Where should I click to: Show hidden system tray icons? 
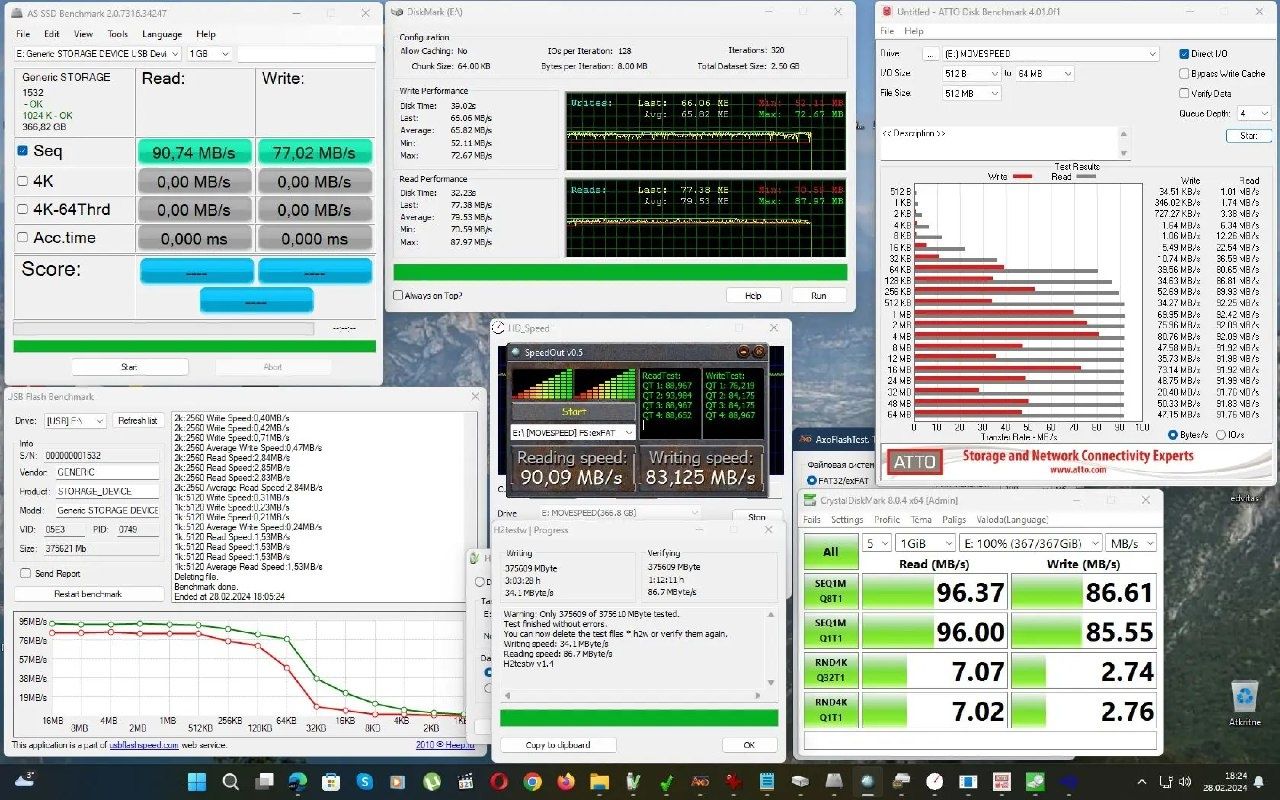tap(1143, 781)
